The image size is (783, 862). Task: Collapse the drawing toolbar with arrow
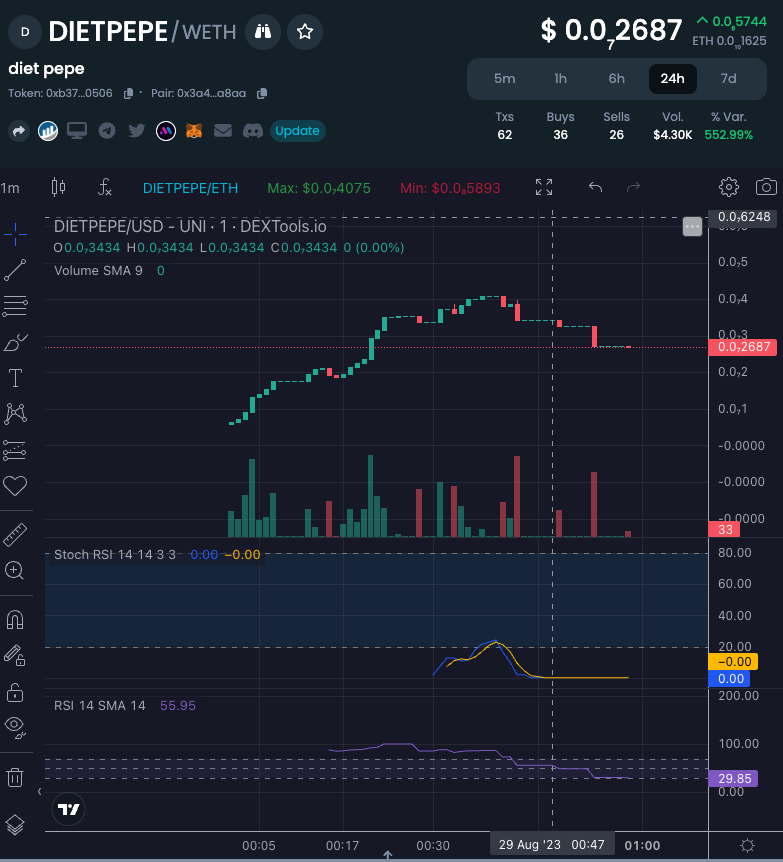pos(39,792)
